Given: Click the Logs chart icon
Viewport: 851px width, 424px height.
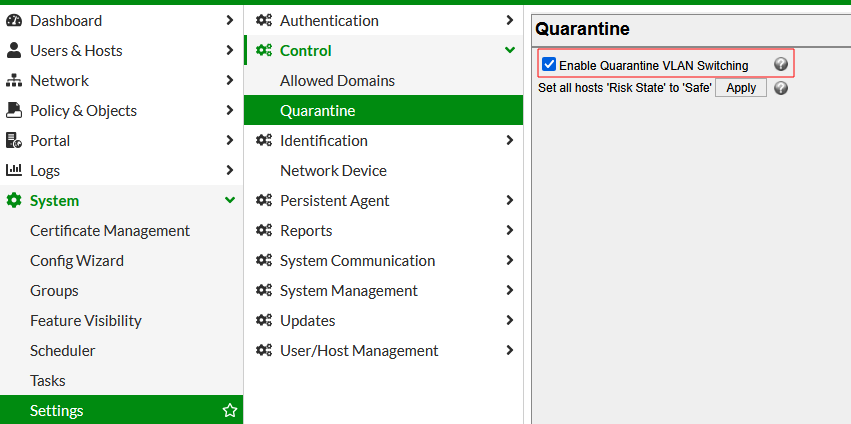Looking at the screenshot, I should tap(14, 170).
